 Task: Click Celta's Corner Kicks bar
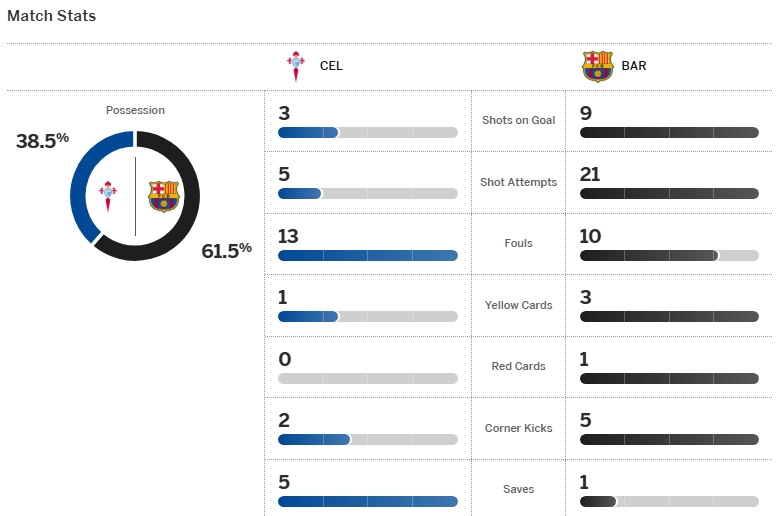(x=367, y=439)
